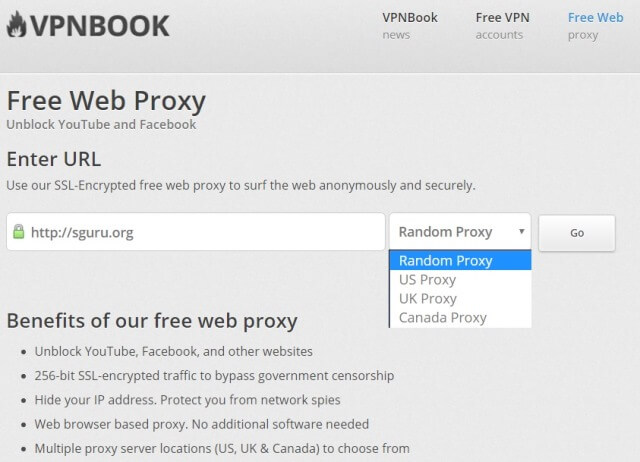
Task: Click Benefits of our free web proxy heading
Action: coord(152,321)
